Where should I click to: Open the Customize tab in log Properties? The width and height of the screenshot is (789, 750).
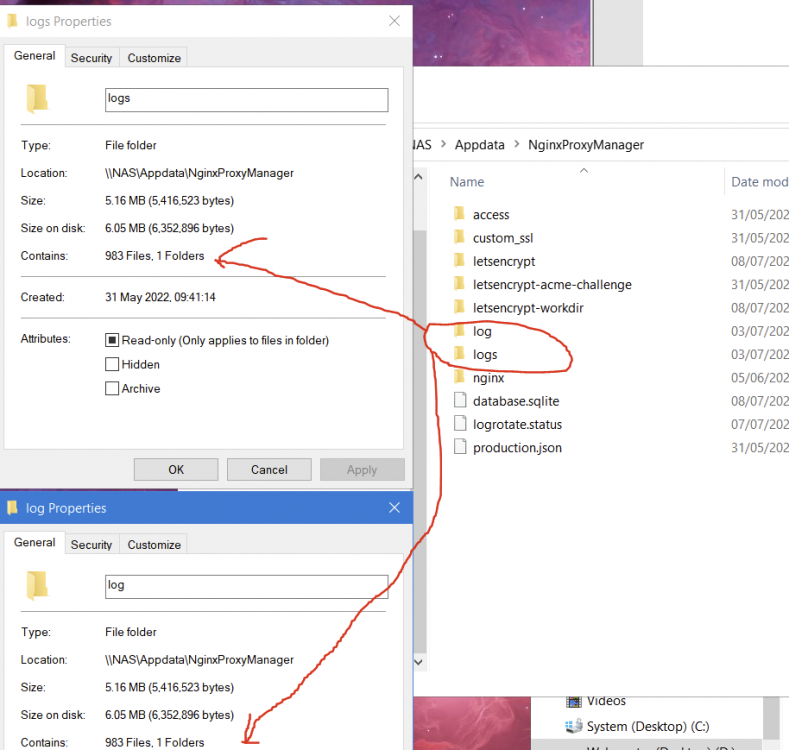[x=154, y=545]
